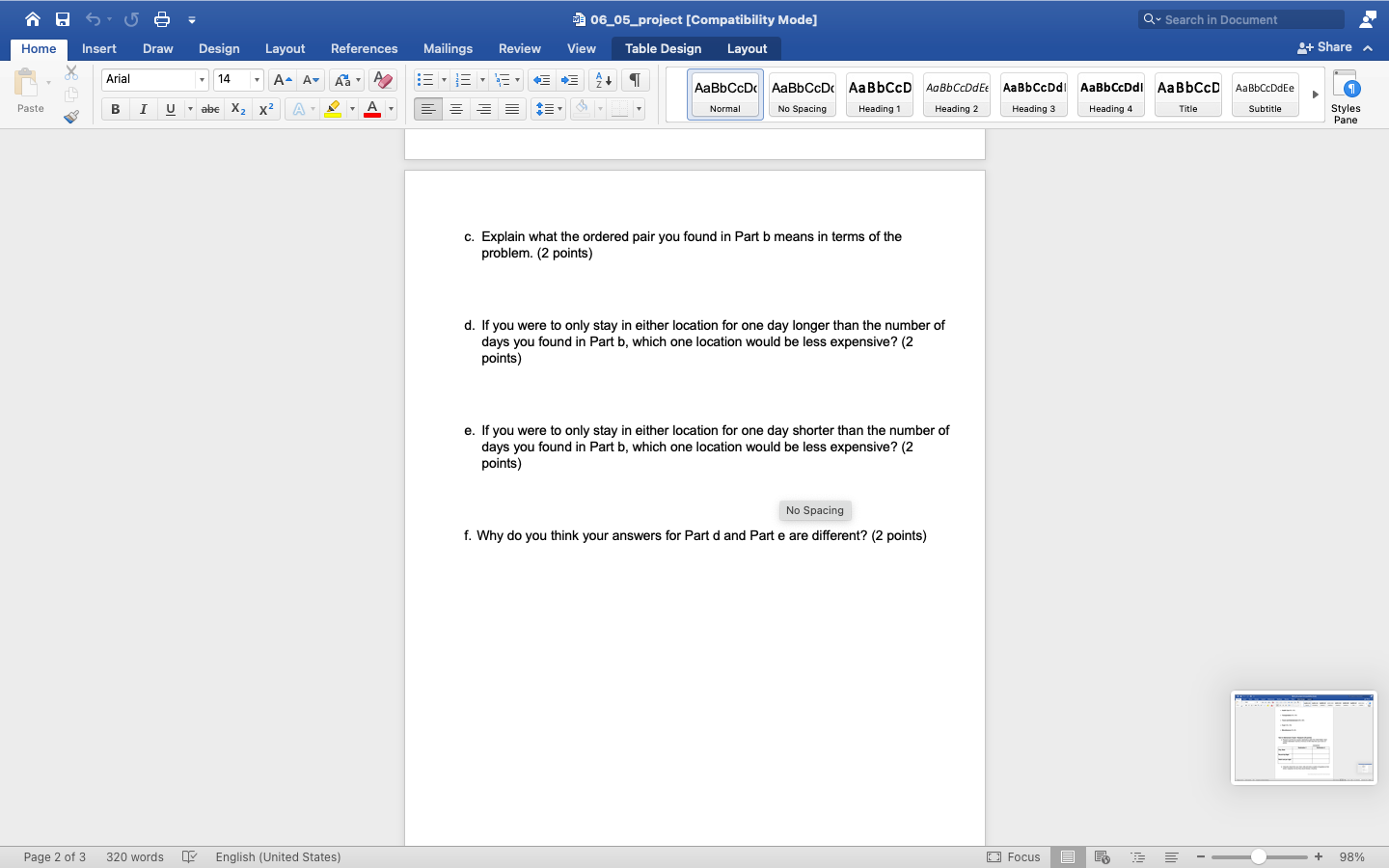1389x868 pixels.
Task: Click the Share button
Action: 1325,47
